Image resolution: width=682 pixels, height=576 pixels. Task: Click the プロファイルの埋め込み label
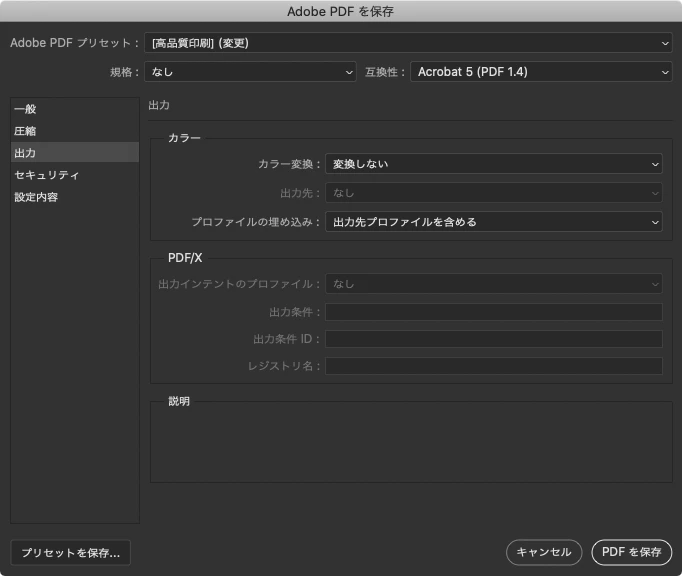coord(256,222)
